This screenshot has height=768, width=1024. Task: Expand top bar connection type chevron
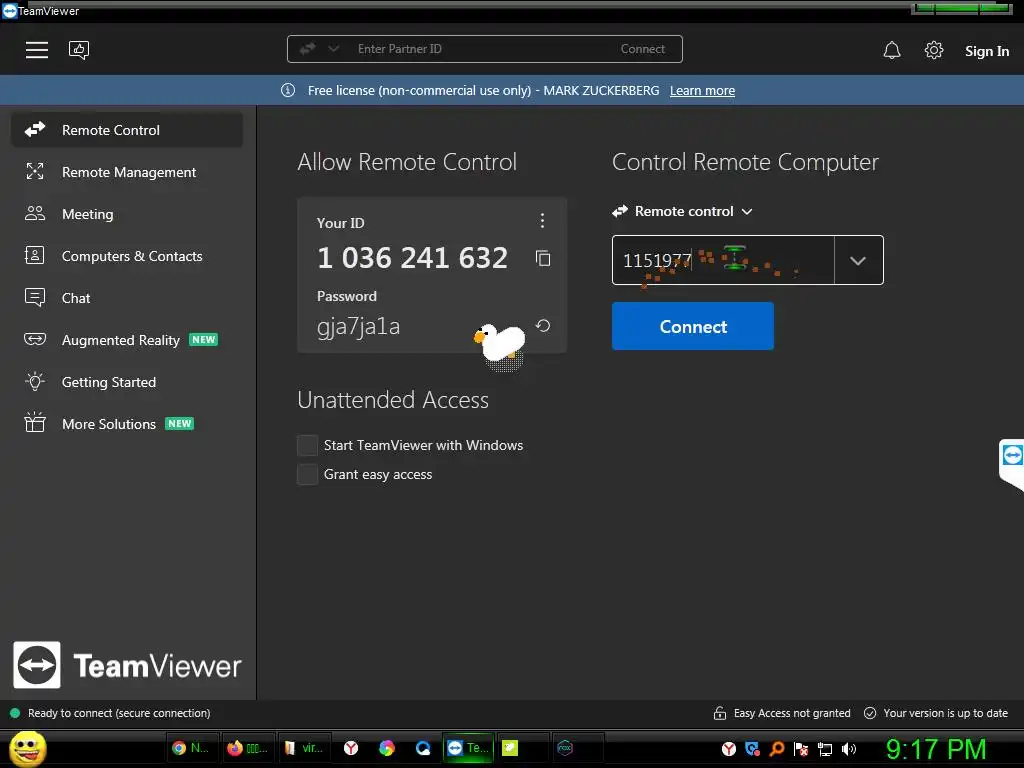(333, 49)
